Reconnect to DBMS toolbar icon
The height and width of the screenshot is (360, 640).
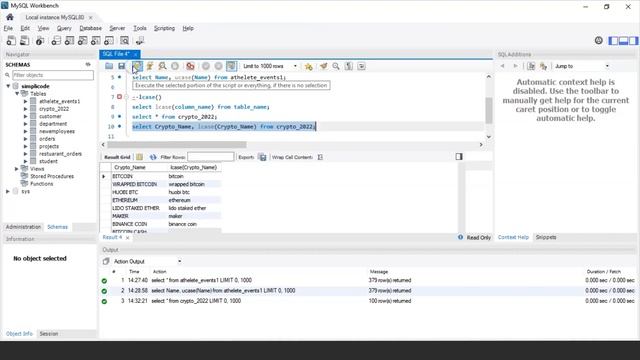coord(140,40)
